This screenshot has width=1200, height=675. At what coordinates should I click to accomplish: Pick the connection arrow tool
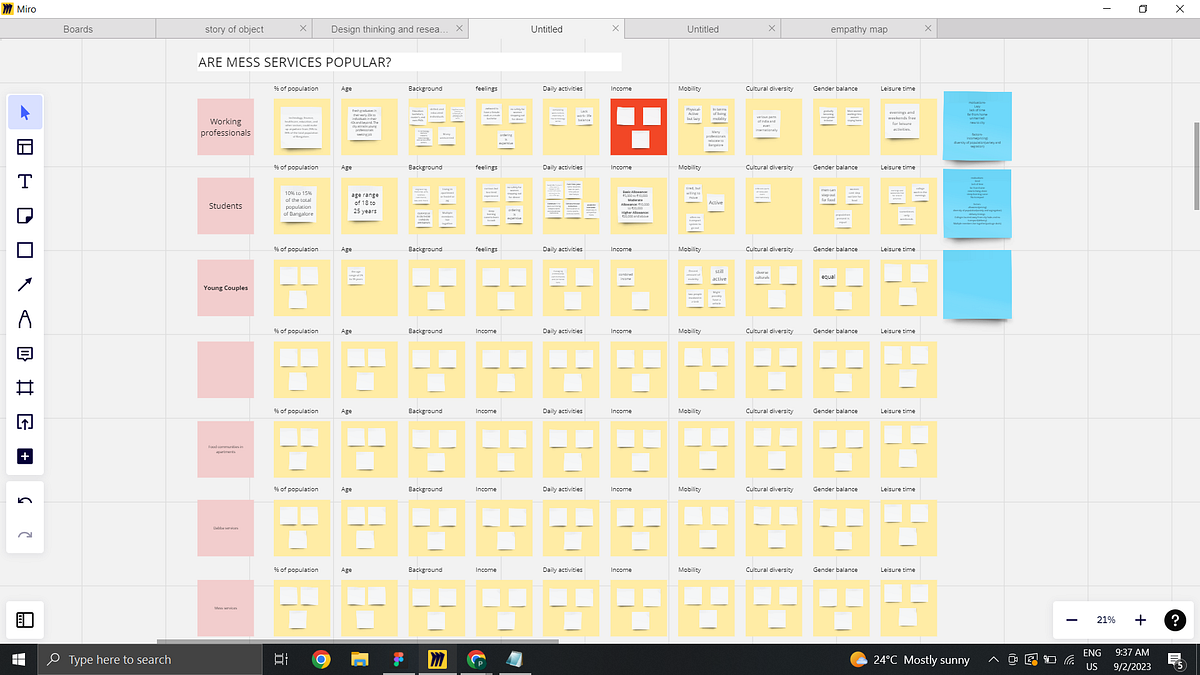25,285
